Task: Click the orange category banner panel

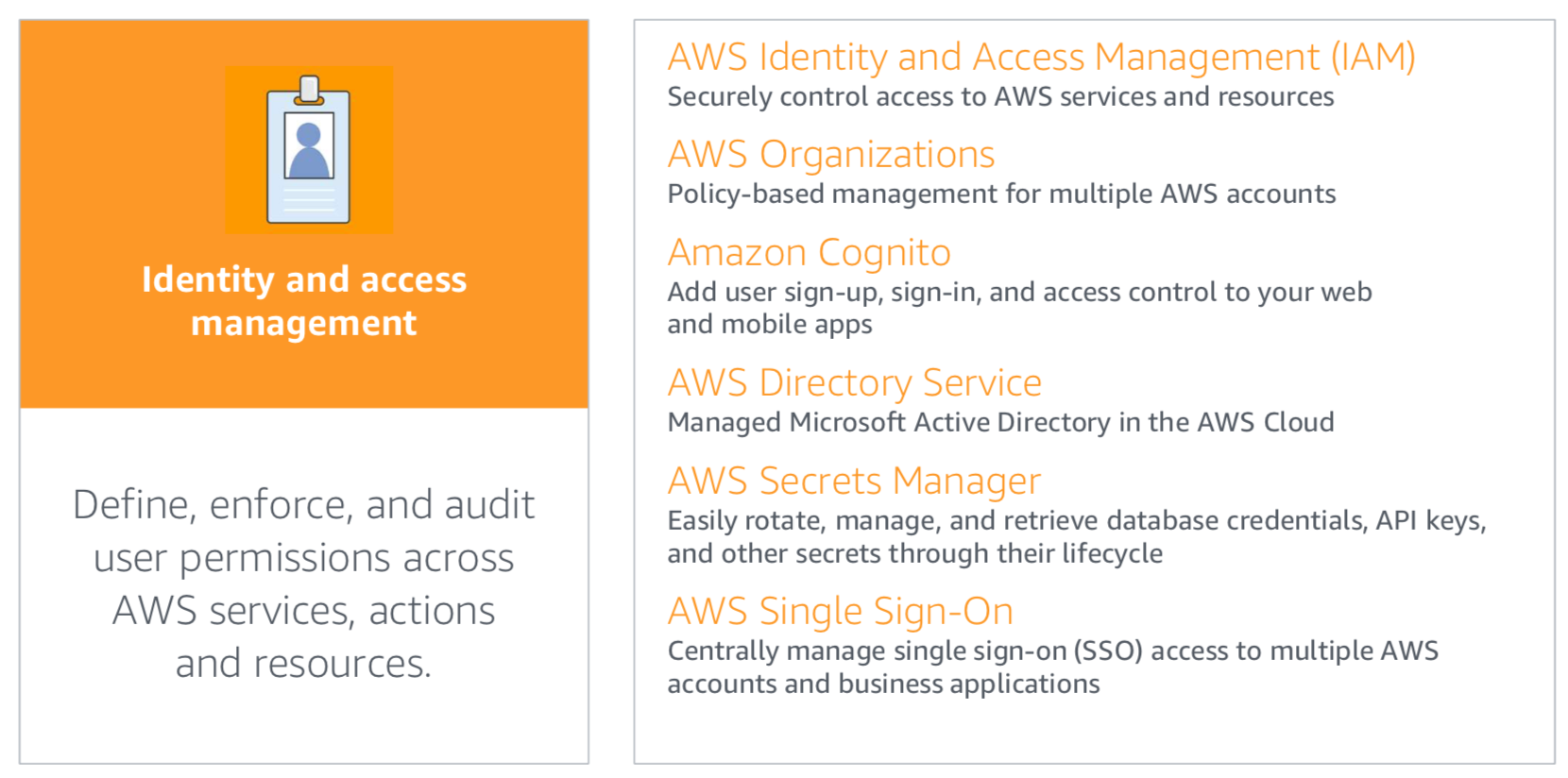Action: [304, 214]
